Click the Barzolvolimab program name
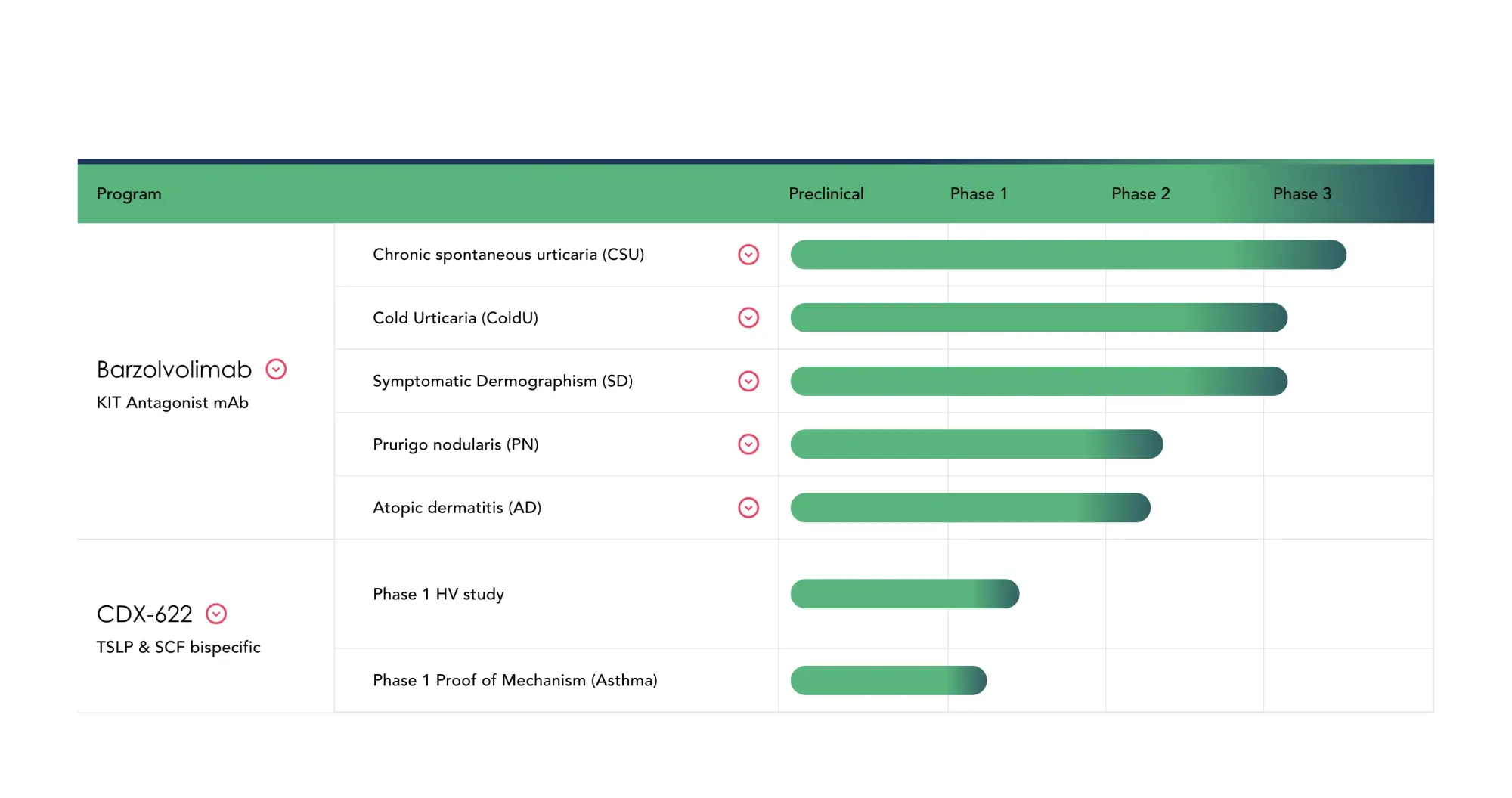The image size is (1512, 798). [x=174, y=370]
